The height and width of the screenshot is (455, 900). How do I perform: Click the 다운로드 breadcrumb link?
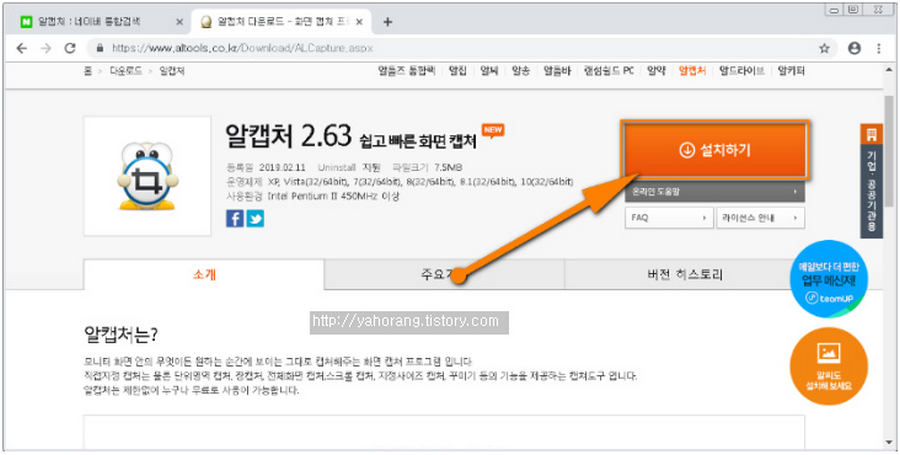[x=126, y=71]
